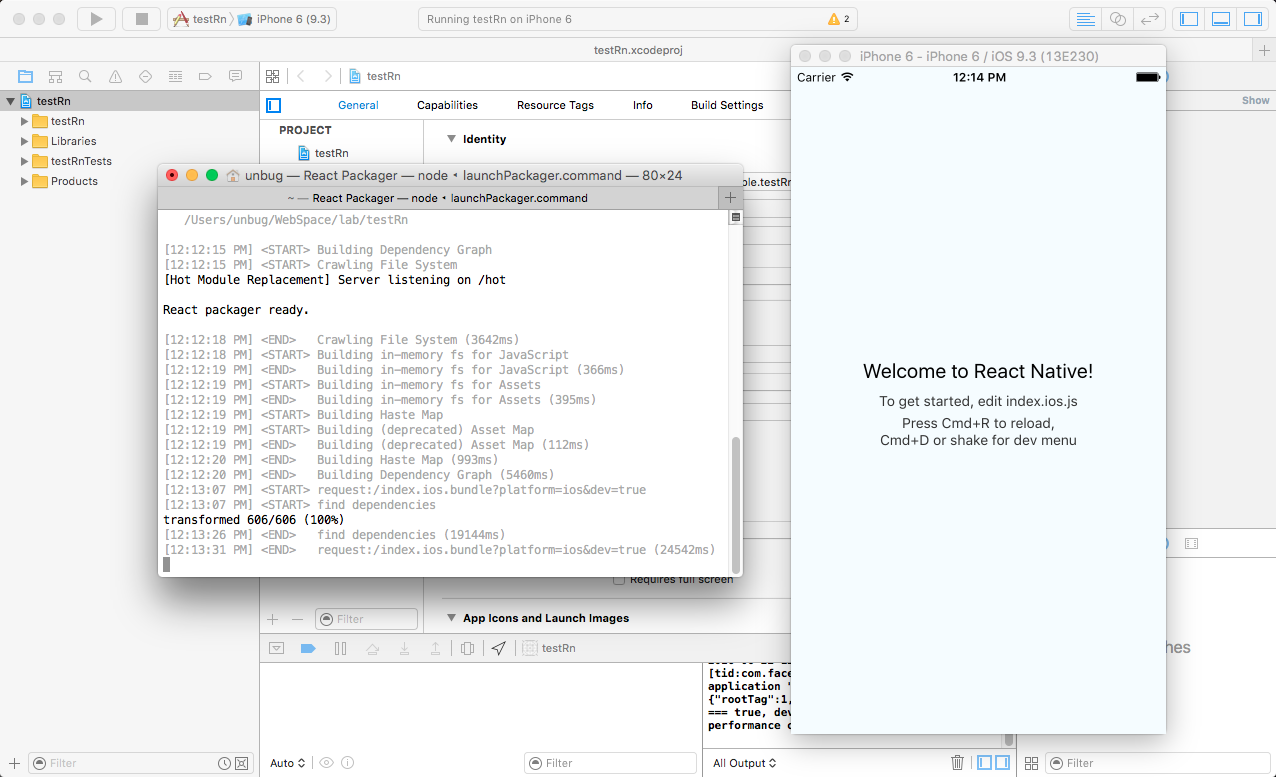This screenshot has width=1276, height=777.
Task: Open Debug View Hierarchy
Action: 467,648
